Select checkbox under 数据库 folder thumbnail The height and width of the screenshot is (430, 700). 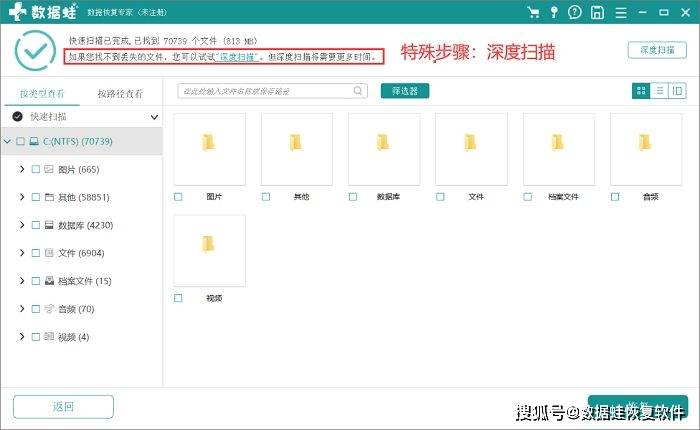pyautogui.click(x=353, y=197)
